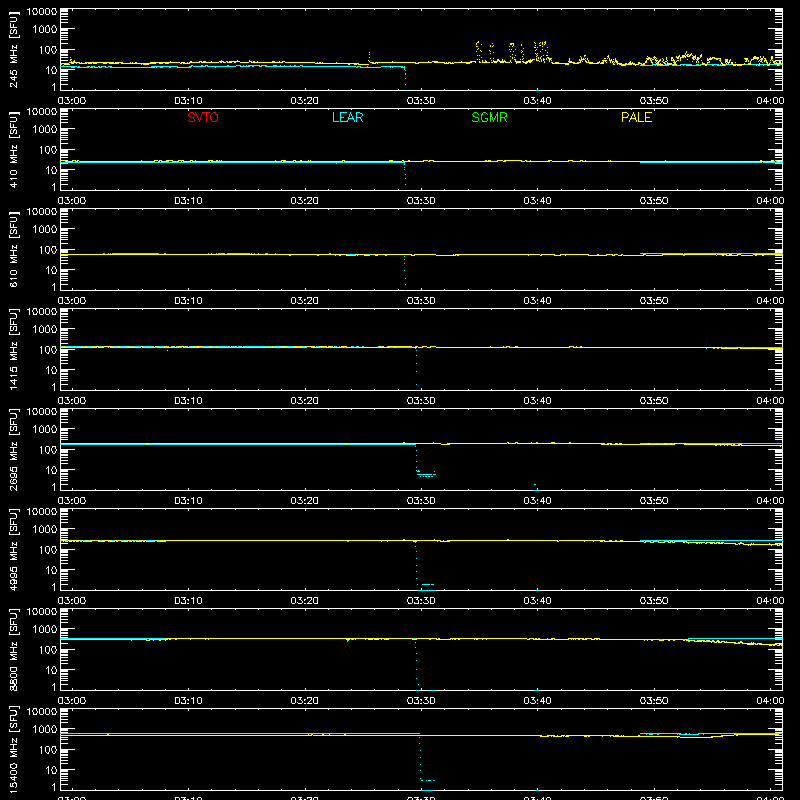Click 03:20 tick label under 8800 MHz panel
The height and width of the screenshot is (800, 800).
[x=305, y=701]
